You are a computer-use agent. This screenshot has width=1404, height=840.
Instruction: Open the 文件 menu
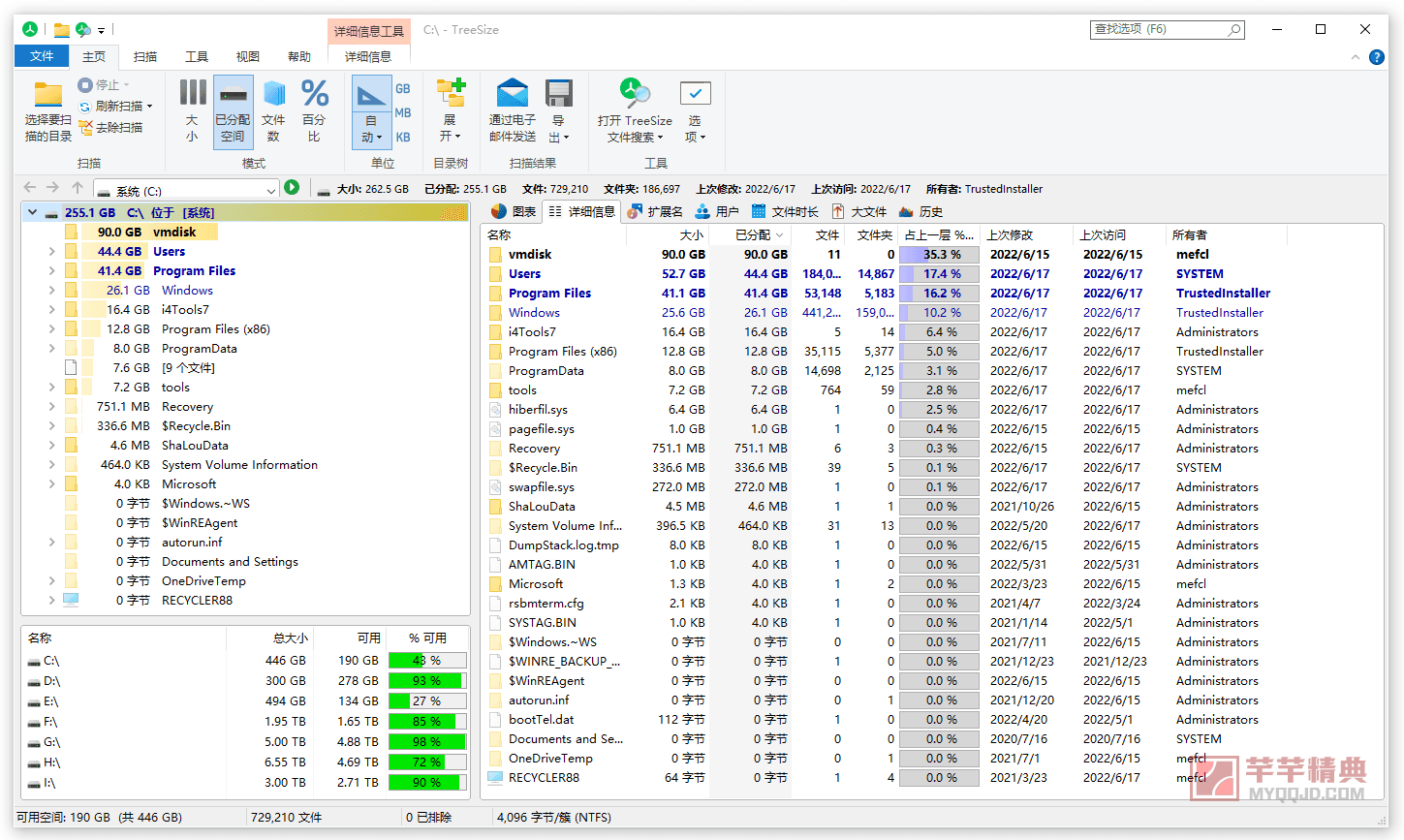point(42,56)
